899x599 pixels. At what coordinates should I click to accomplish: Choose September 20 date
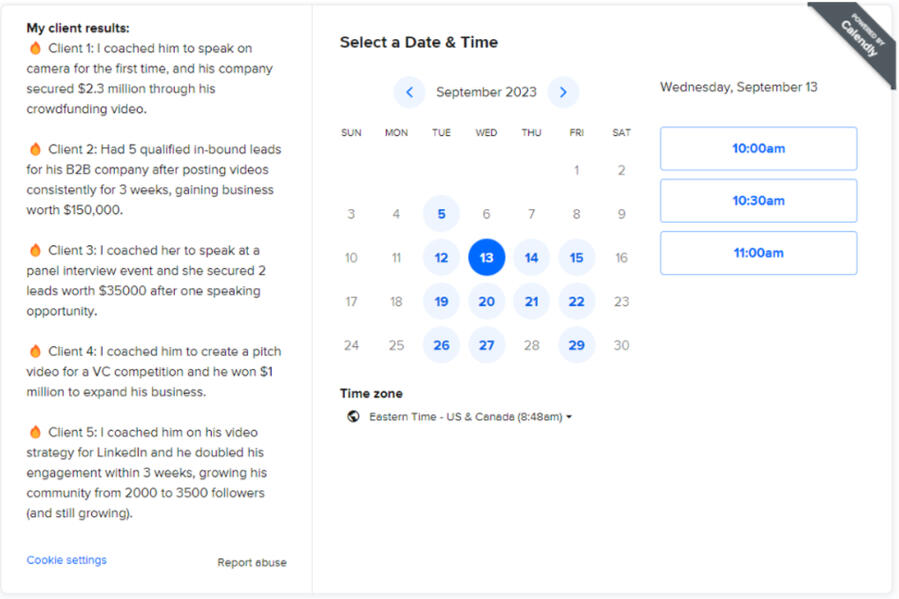point(486,301)
